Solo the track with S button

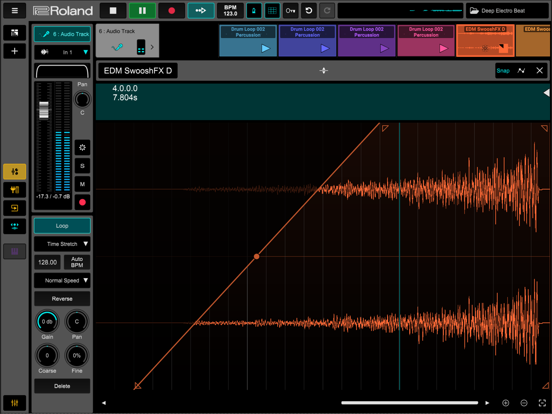(82, 166)
